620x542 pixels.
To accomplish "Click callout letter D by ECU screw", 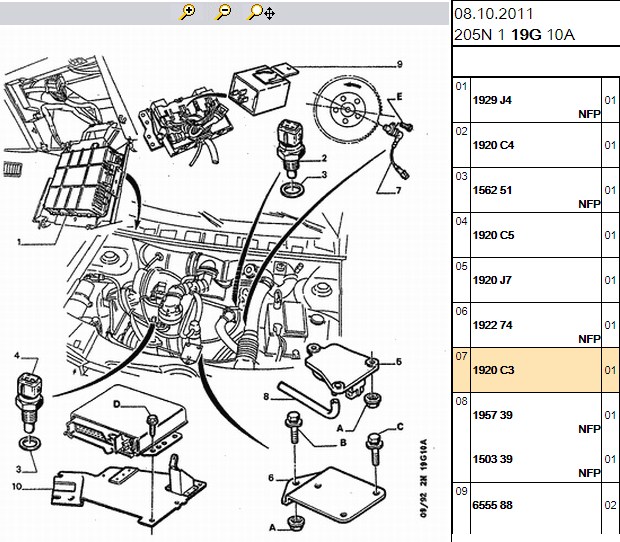I will [117, 404].
